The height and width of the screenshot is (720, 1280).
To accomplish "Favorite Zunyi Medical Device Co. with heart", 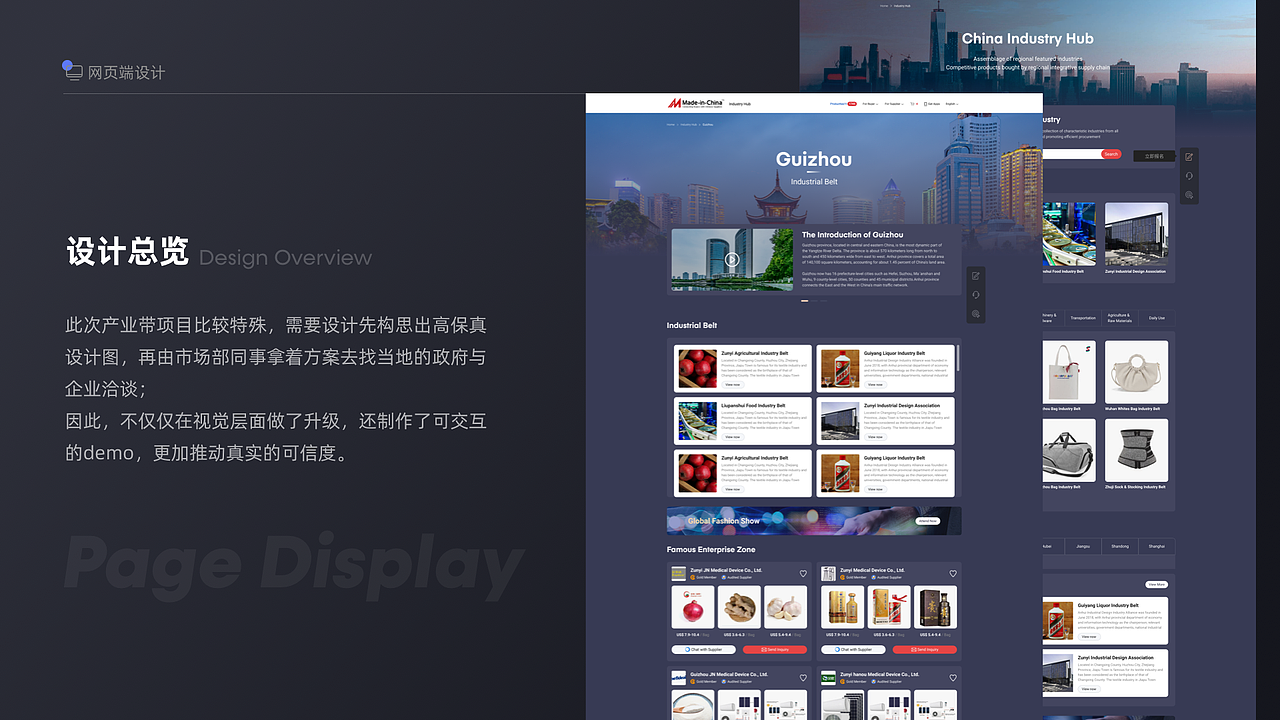I will click(953, 574).
